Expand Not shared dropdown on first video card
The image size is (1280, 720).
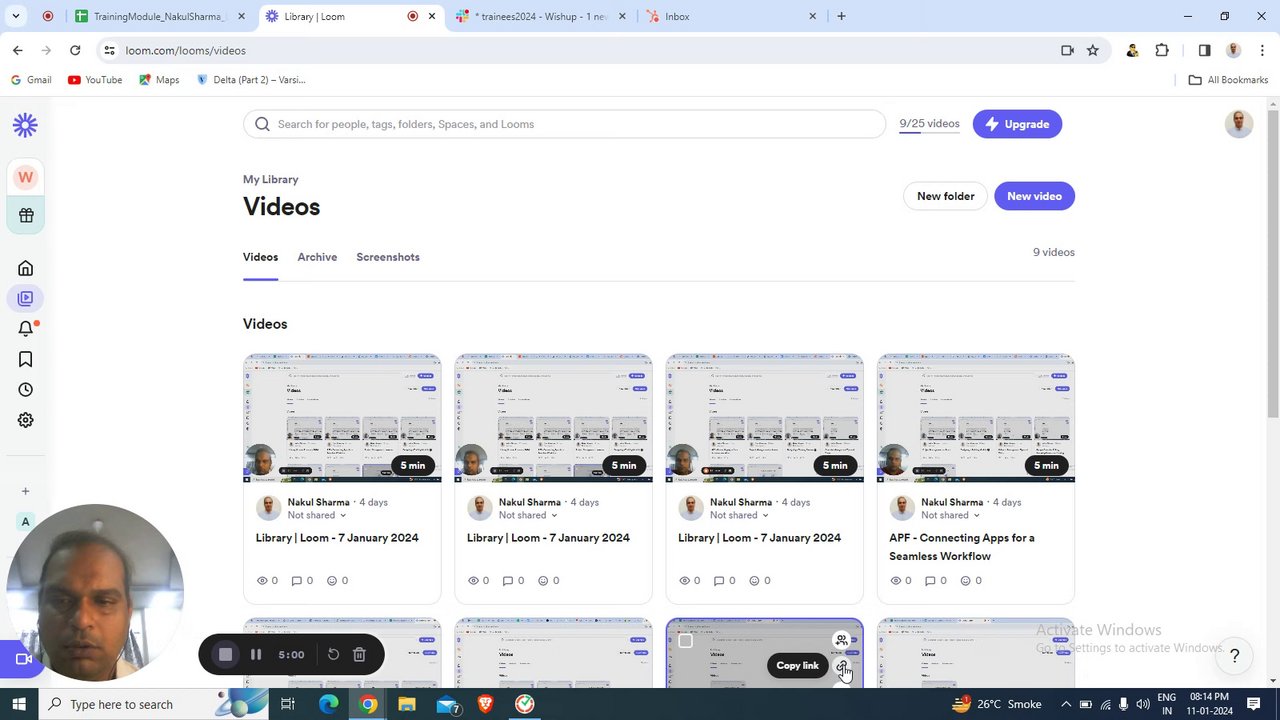(317, 516)
